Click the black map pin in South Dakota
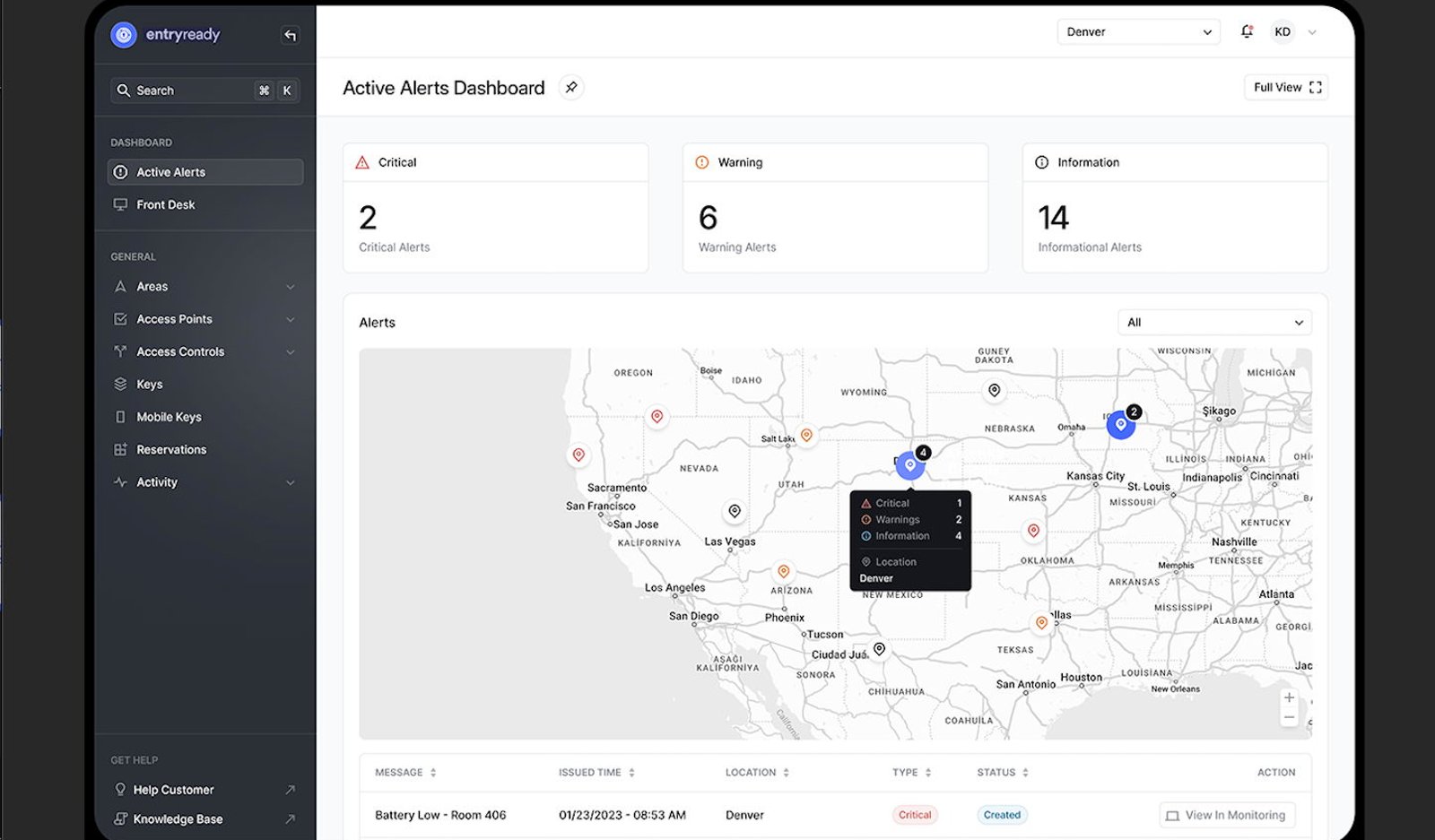 pyautogui.click(x=994, y=390)
